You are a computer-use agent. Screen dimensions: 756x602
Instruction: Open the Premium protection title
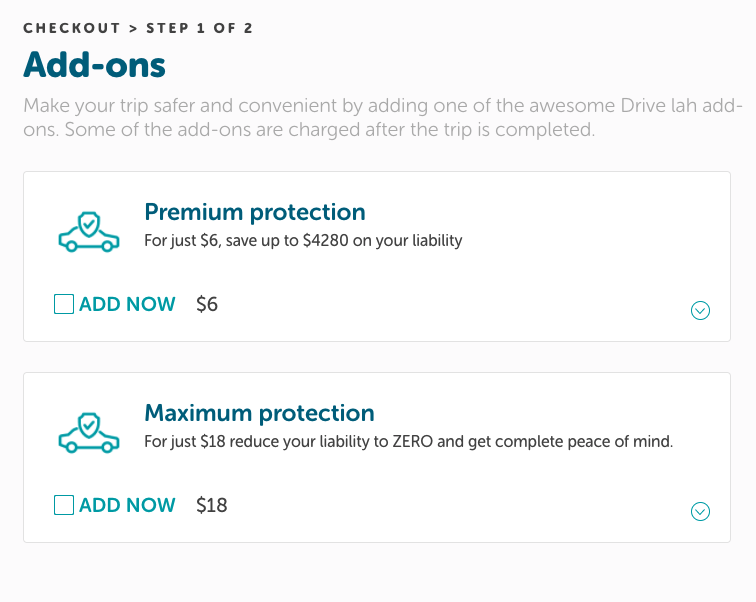coord(255,212)
